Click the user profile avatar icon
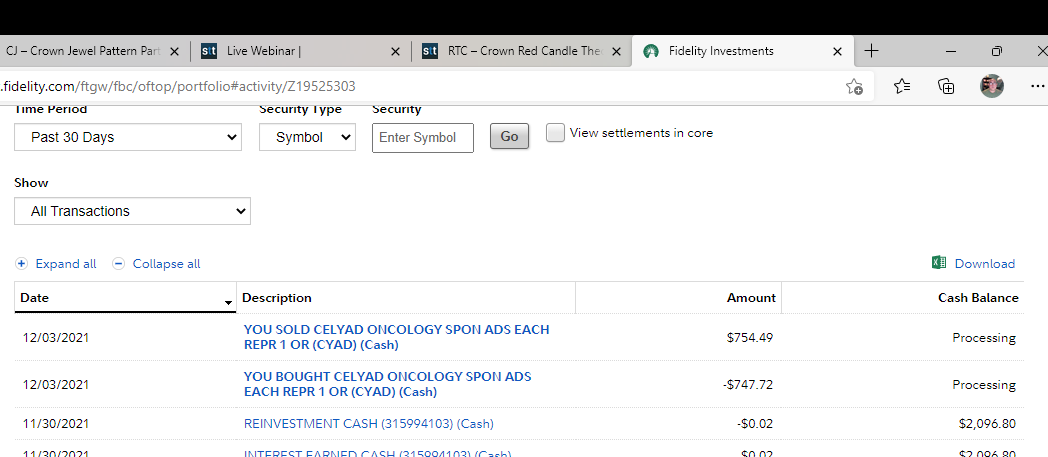 (x=992, y=86)
